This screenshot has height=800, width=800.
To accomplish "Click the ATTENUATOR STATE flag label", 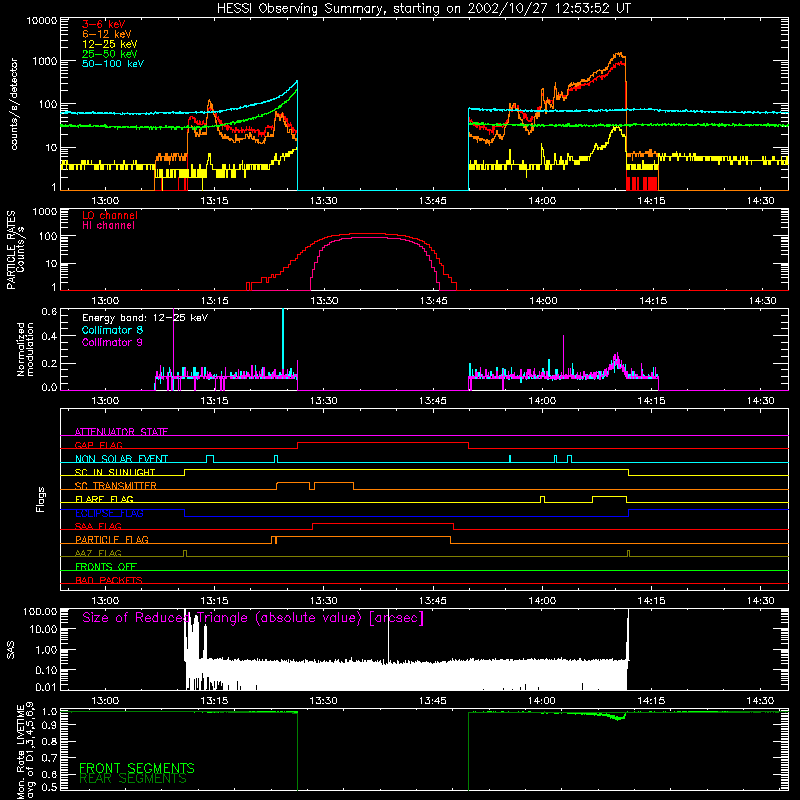I will click(x=121, y=432).
